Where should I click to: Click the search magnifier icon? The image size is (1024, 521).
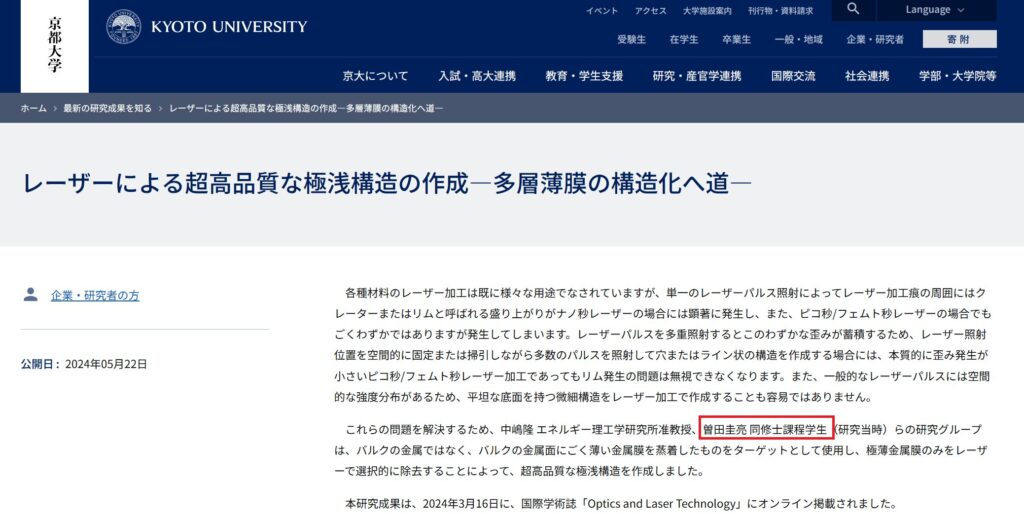coord(852,10)
